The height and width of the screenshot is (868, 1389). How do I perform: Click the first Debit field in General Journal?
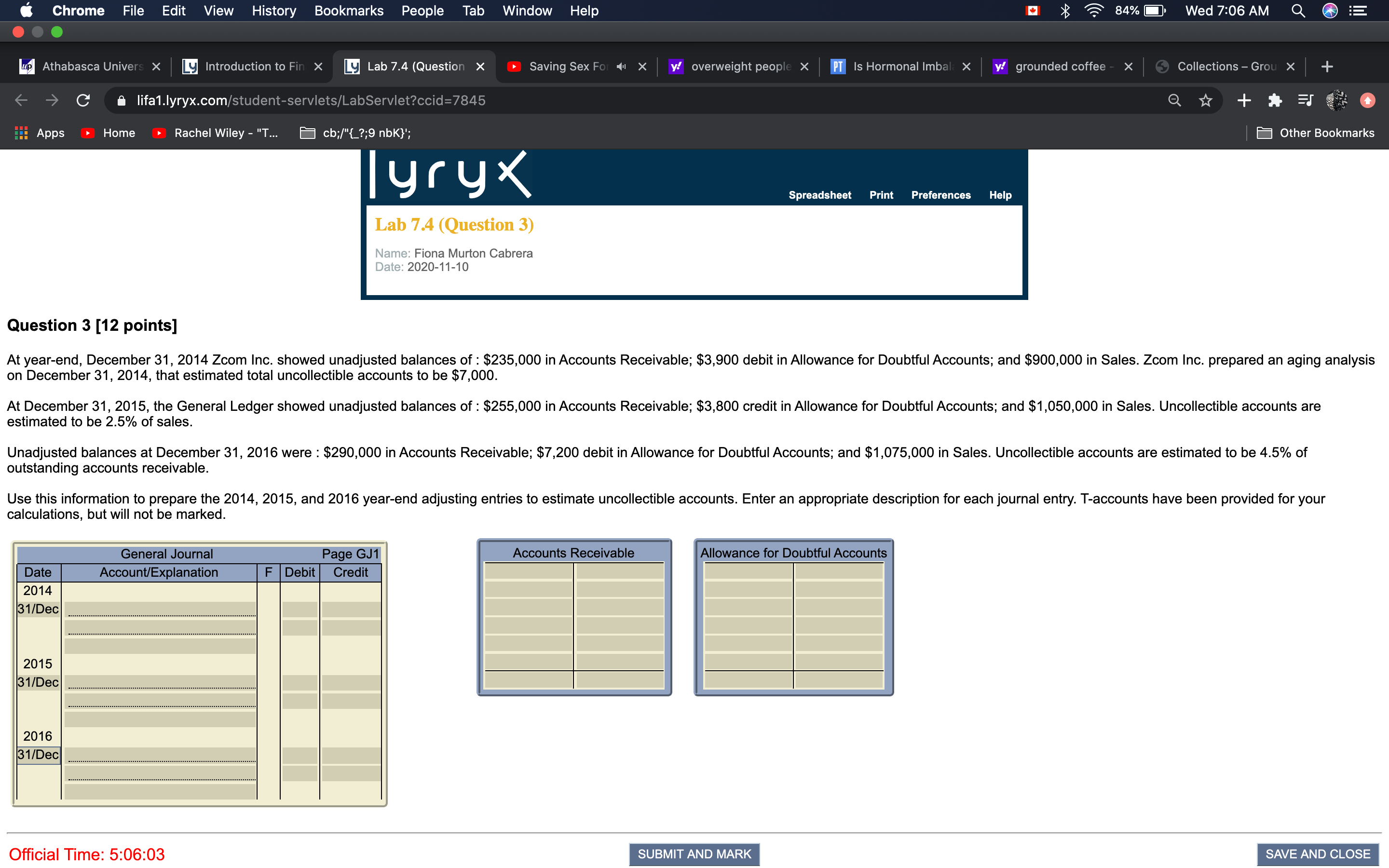[299, 609]
